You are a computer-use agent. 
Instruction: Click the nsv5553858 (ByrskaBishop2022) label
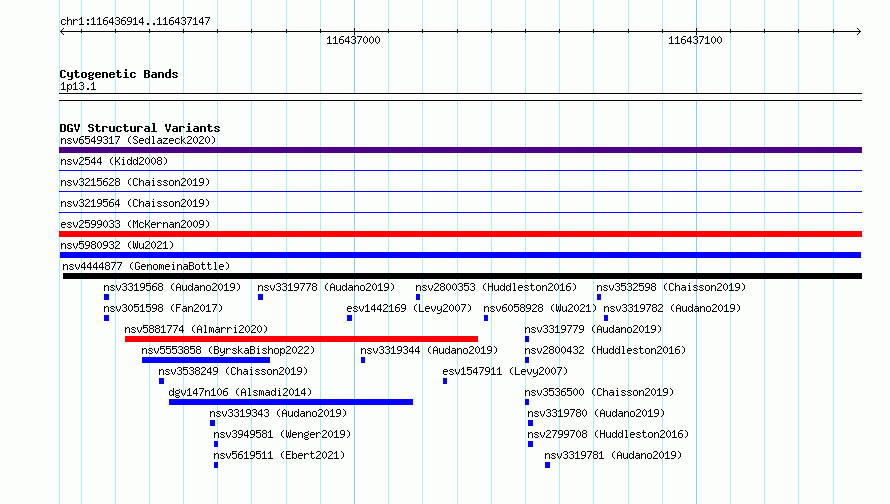click(228, 350)
